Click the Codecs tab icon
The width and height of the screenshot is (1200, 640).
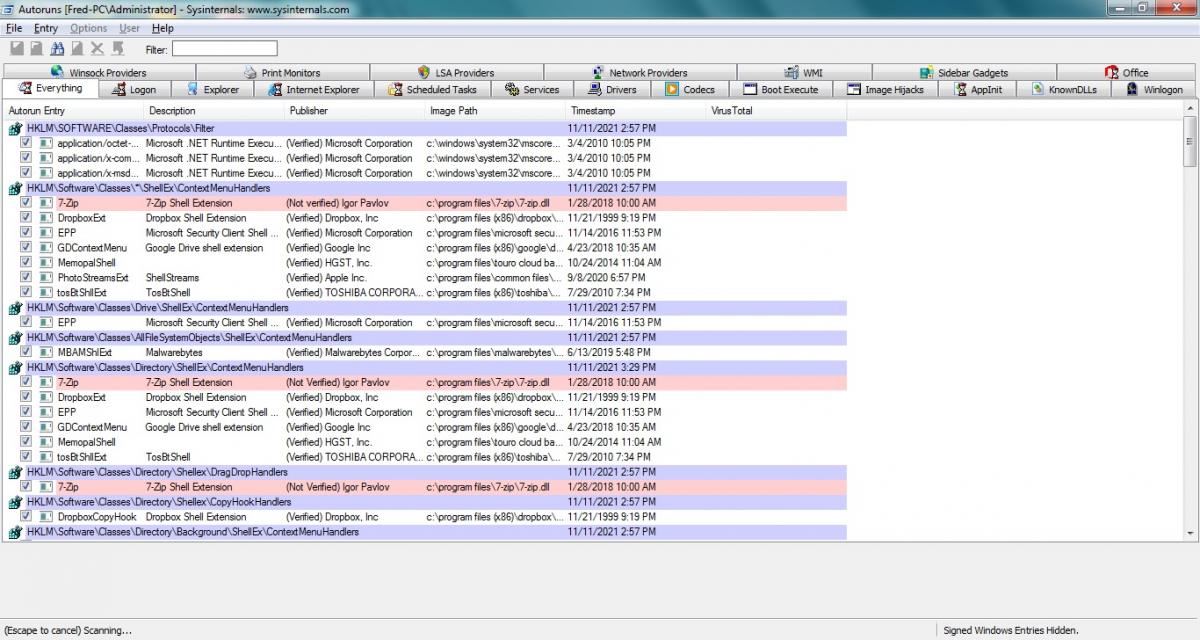(672, 89)
